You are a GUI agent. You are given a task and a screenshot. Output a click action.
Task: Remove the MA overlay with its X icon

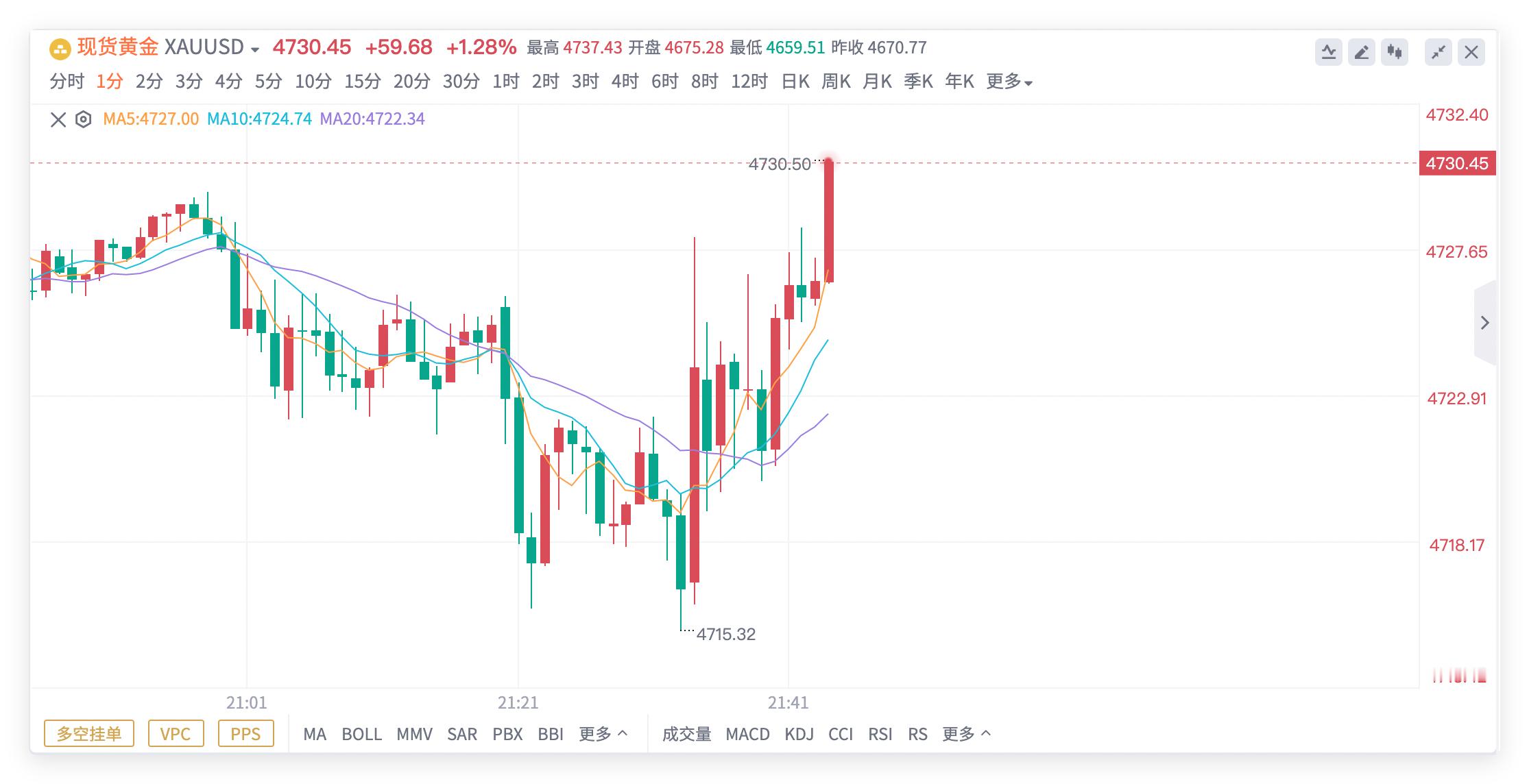pyautogui.click(x=58, y=118)
